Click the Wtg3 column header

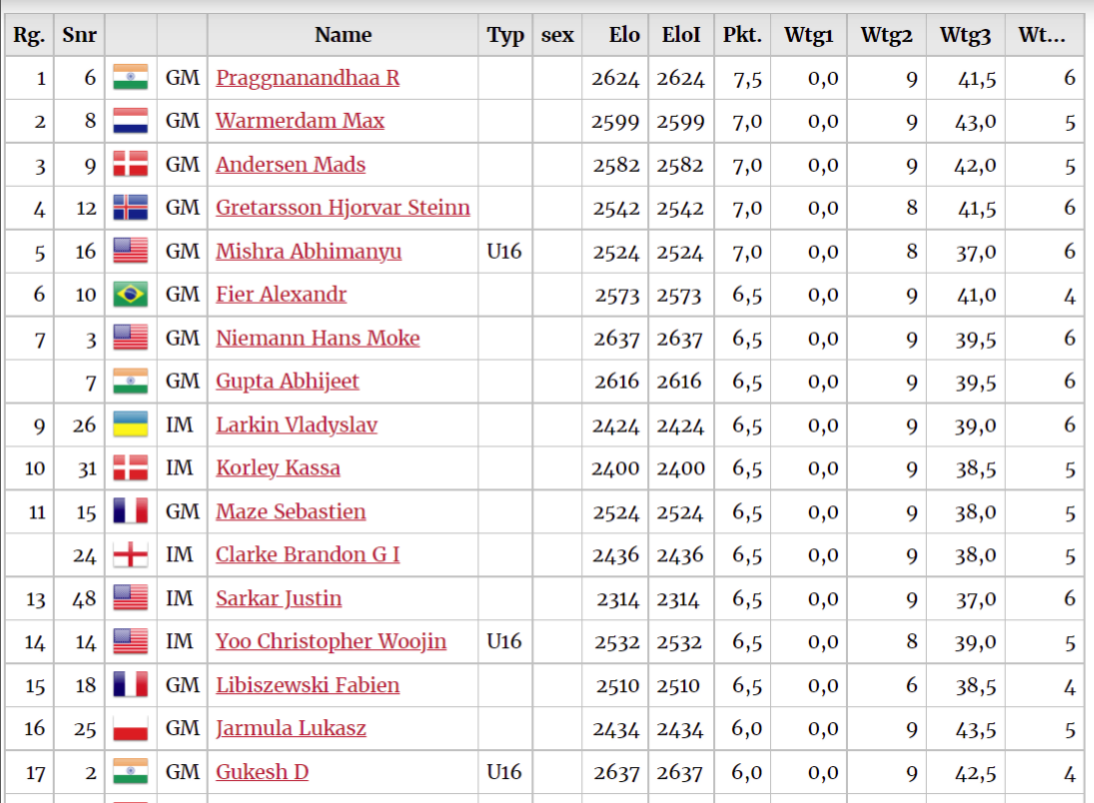coord(966,35)
